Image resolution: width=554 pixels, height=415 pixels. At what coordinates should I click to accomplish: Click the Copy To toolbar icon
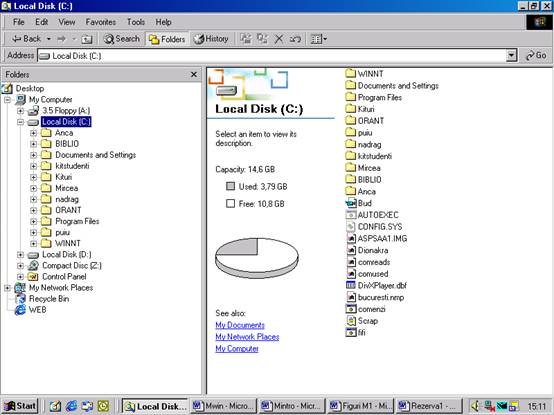tap(262, 39)
